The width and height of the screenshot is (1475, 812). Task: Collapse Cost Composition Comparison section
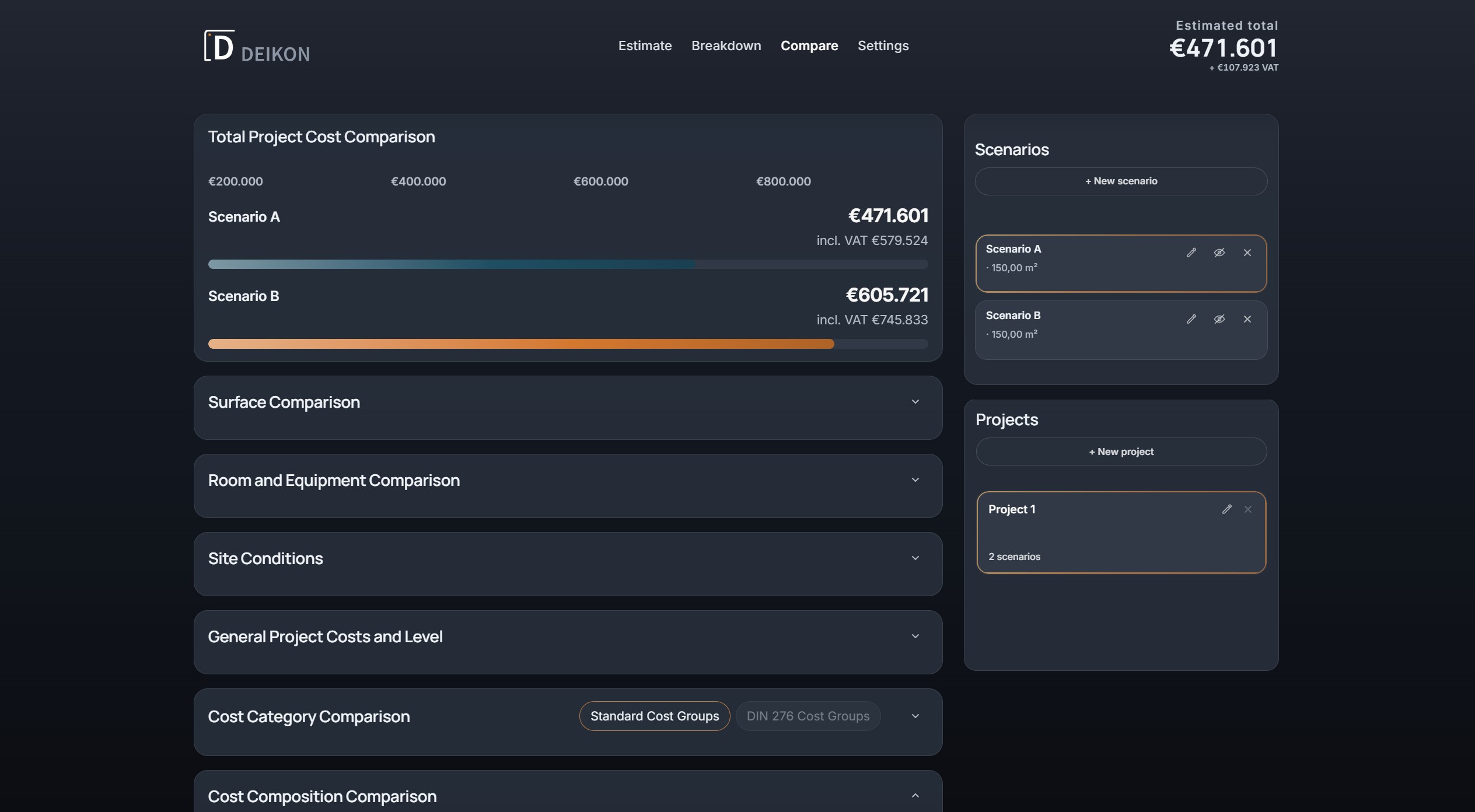pos(915,796)
